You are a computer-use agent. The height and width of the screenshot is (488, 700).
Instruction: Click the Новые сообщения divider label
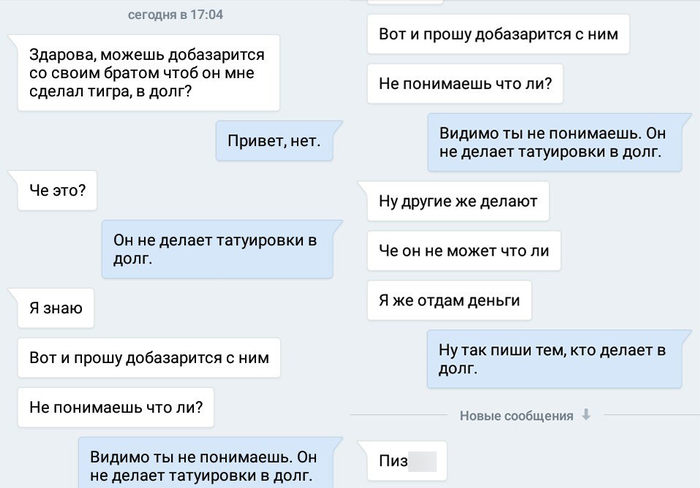click(x=516, y=416)
